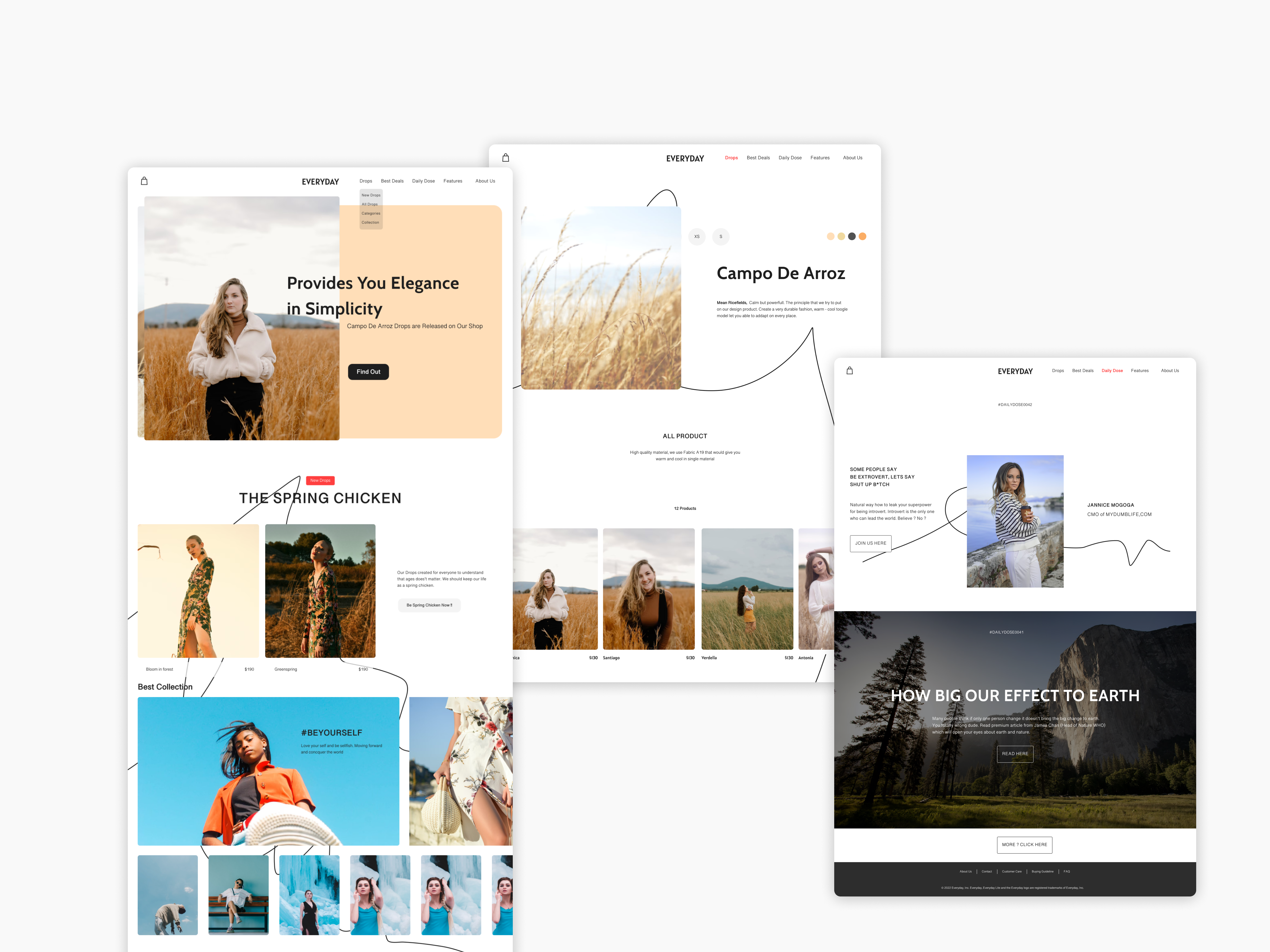The height and width of the screenshot is (952, 1270).
Task: Click the red New Drops badge
Action: pos(320,480)
